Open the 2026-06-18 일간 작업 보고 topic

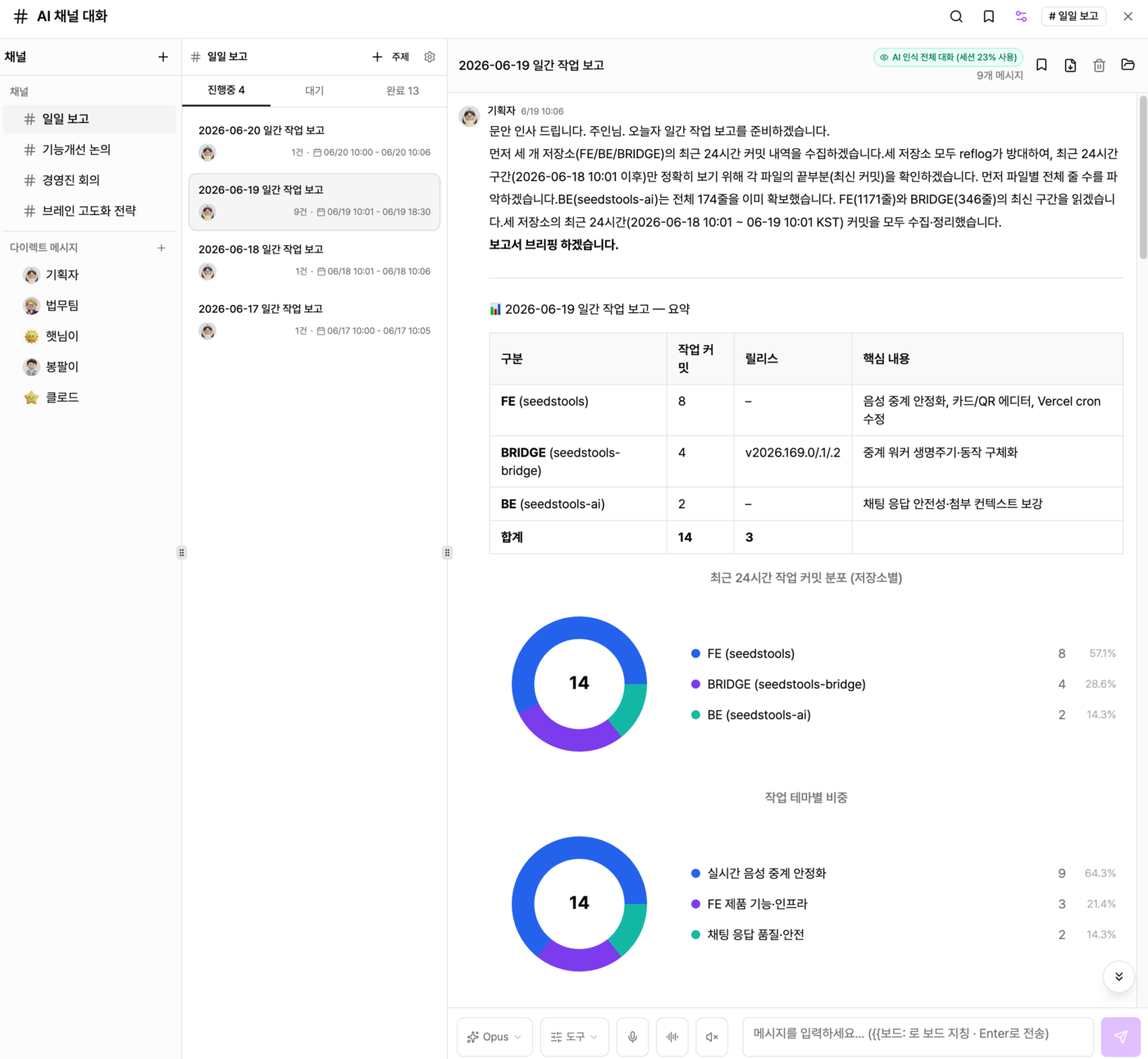pyautogui.click(x=314, y=261)
